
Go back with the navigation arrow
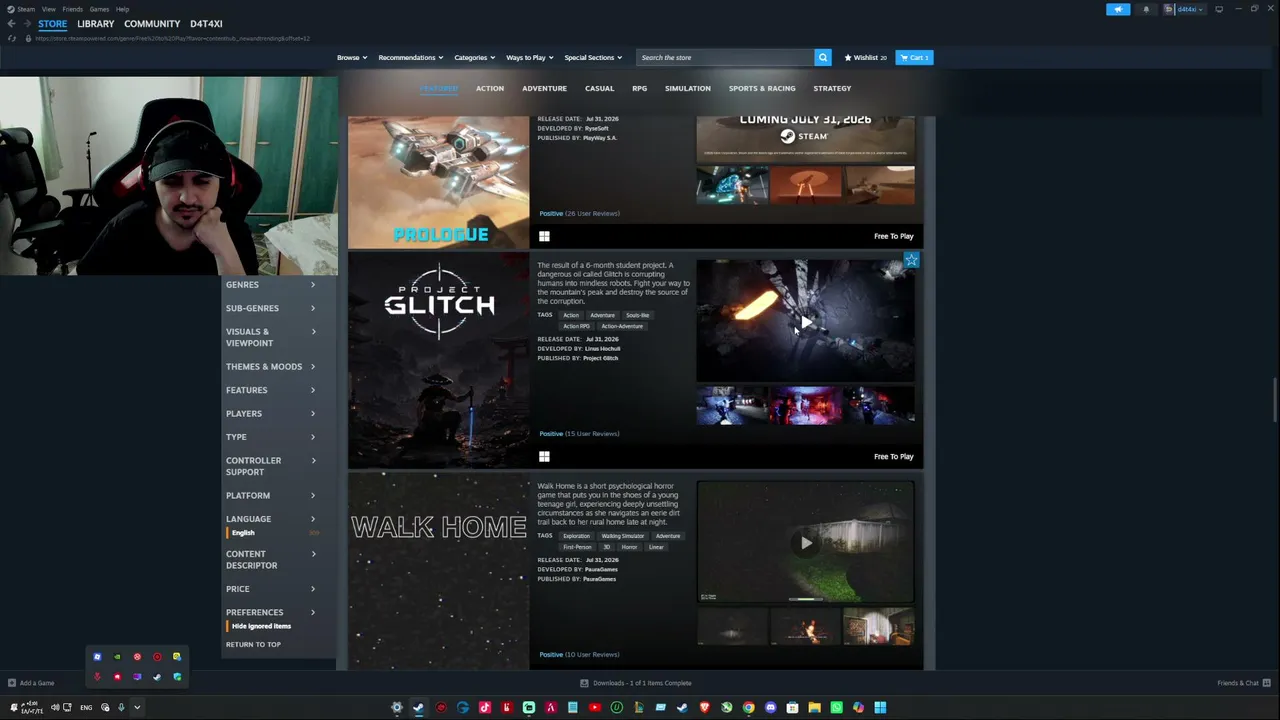tap(12, 24)
